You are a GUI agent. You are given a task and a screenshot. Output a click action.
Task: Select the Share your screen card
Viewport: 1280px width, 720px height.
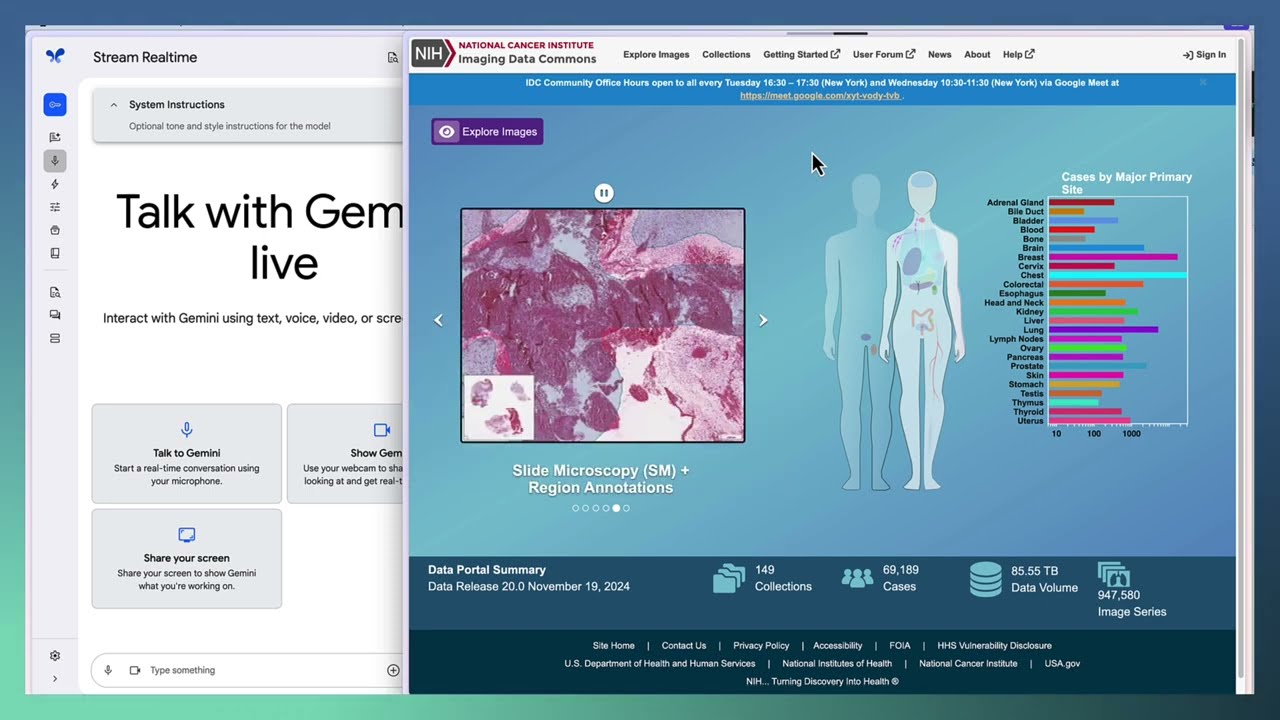pyautogui.click(x=187, y=559)
